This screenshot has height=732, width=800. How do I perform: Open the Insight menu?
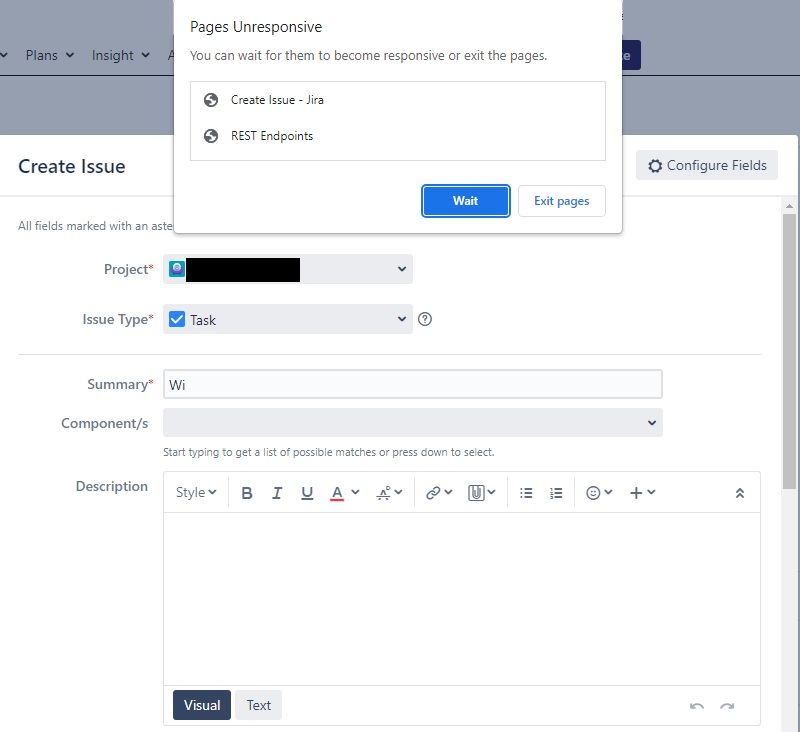pos(121,55)
